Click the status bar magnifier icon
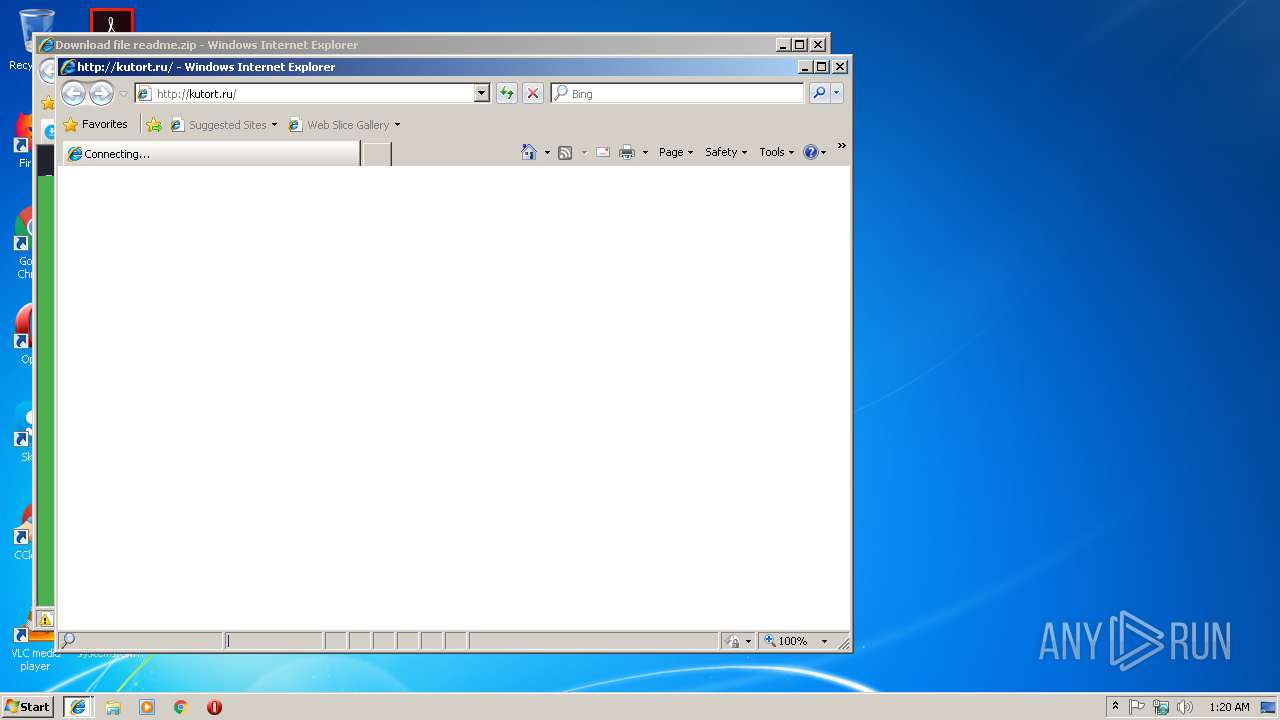 tap(68, 640)
